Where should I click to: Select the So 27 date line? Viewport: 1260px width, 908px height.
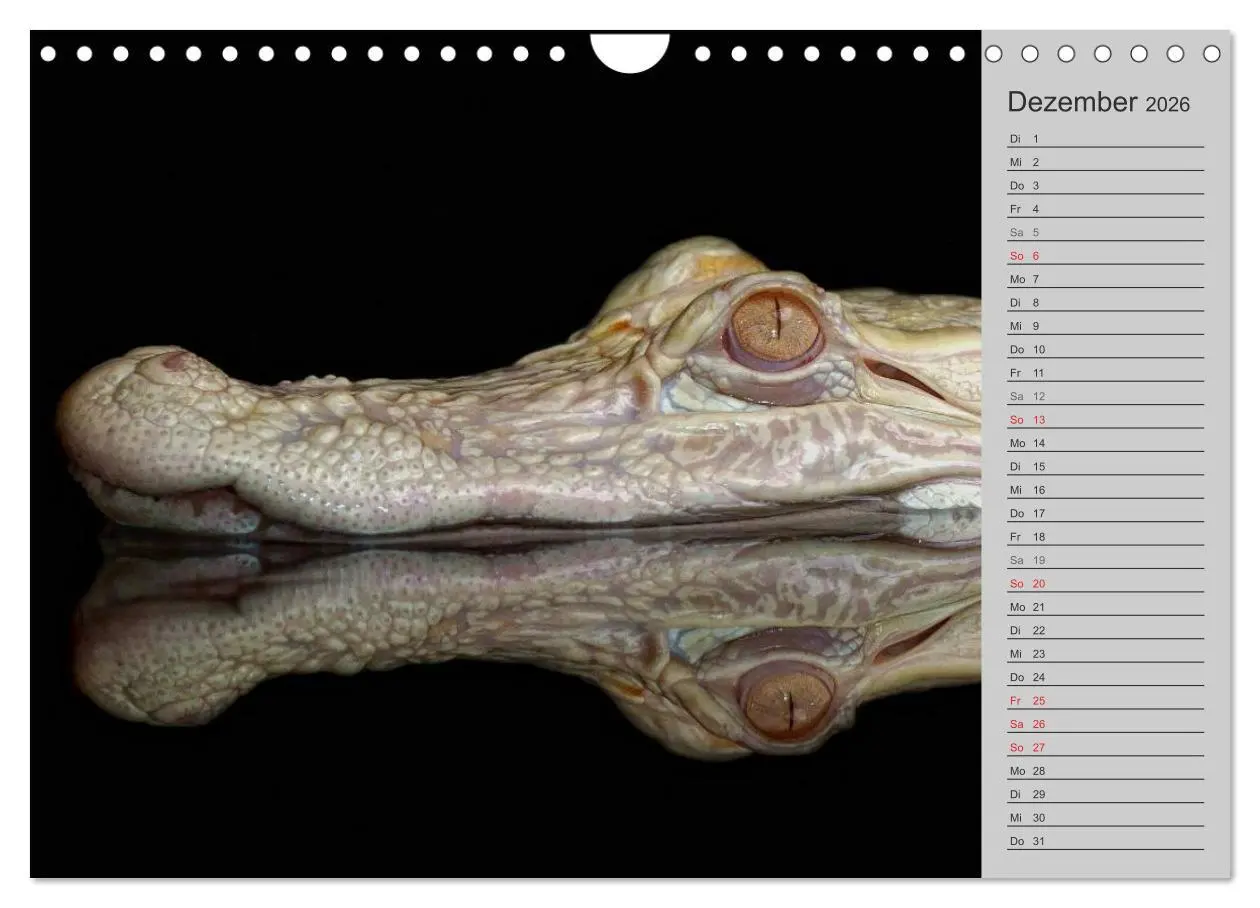(1105, 748)
